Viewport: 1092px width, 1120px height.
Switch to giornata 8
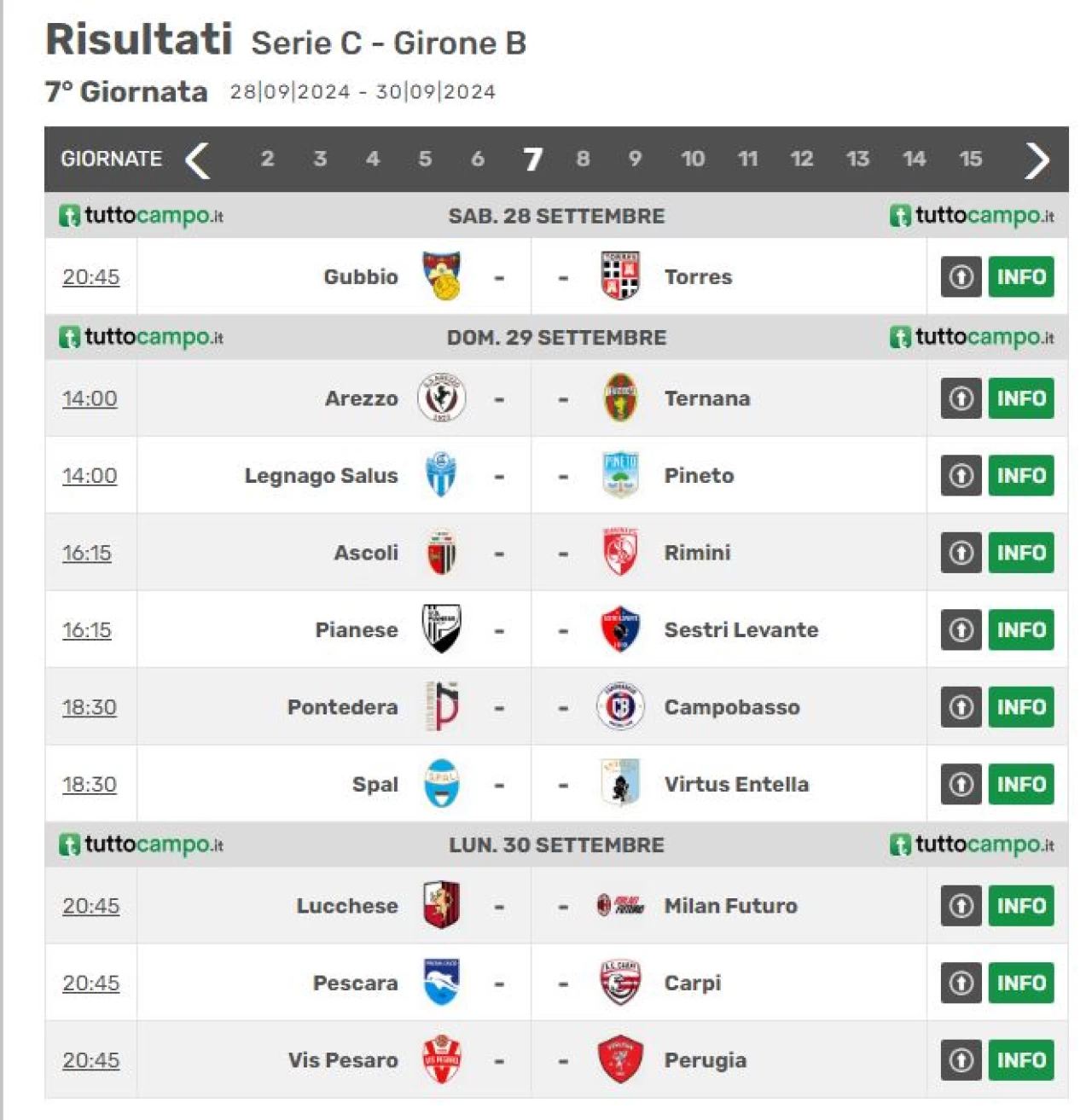(x=583, y=159)
